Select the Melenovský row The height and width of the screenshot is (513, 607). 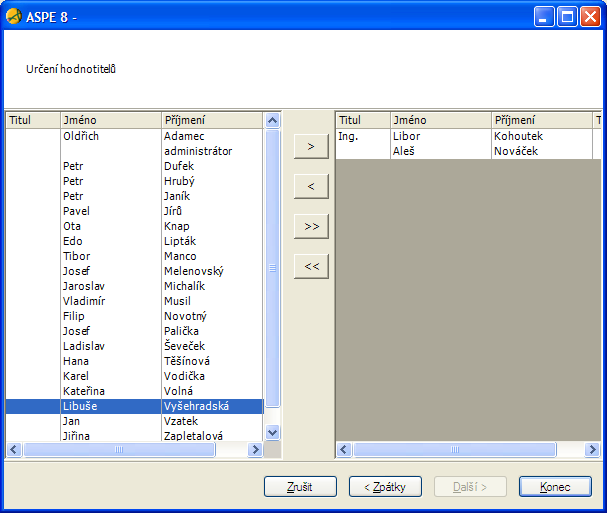(134, 271)
